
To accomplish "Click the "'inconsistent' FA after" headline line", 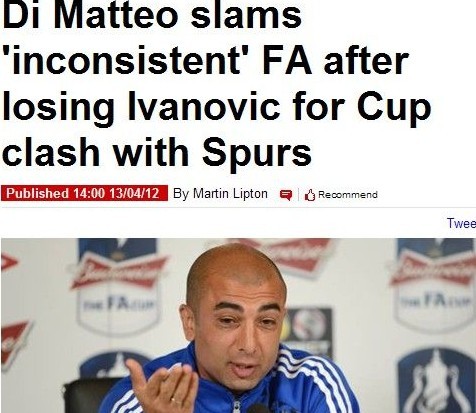I will 206,61.
